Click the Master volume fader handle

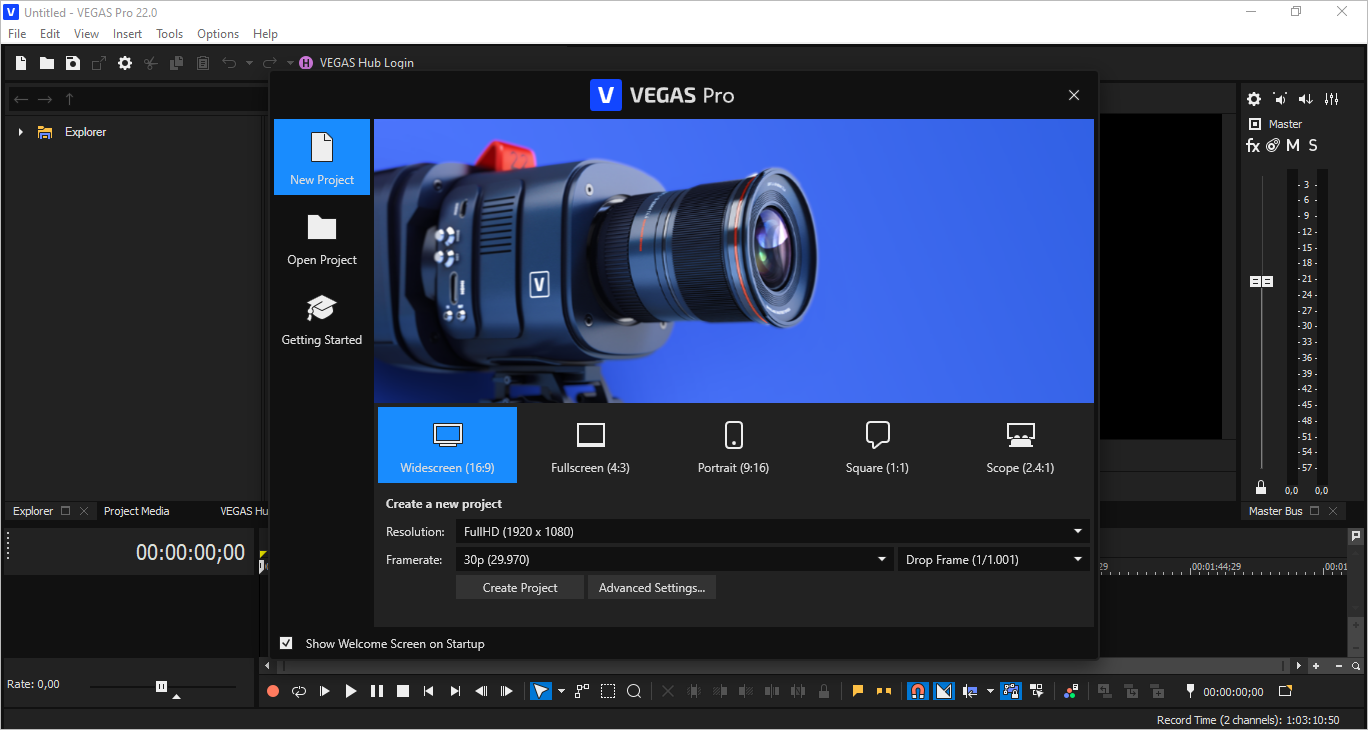point(1261,282)
